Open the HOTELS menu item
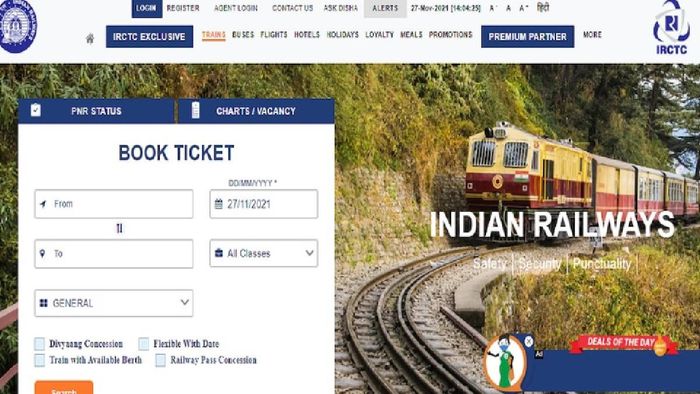 307,35
